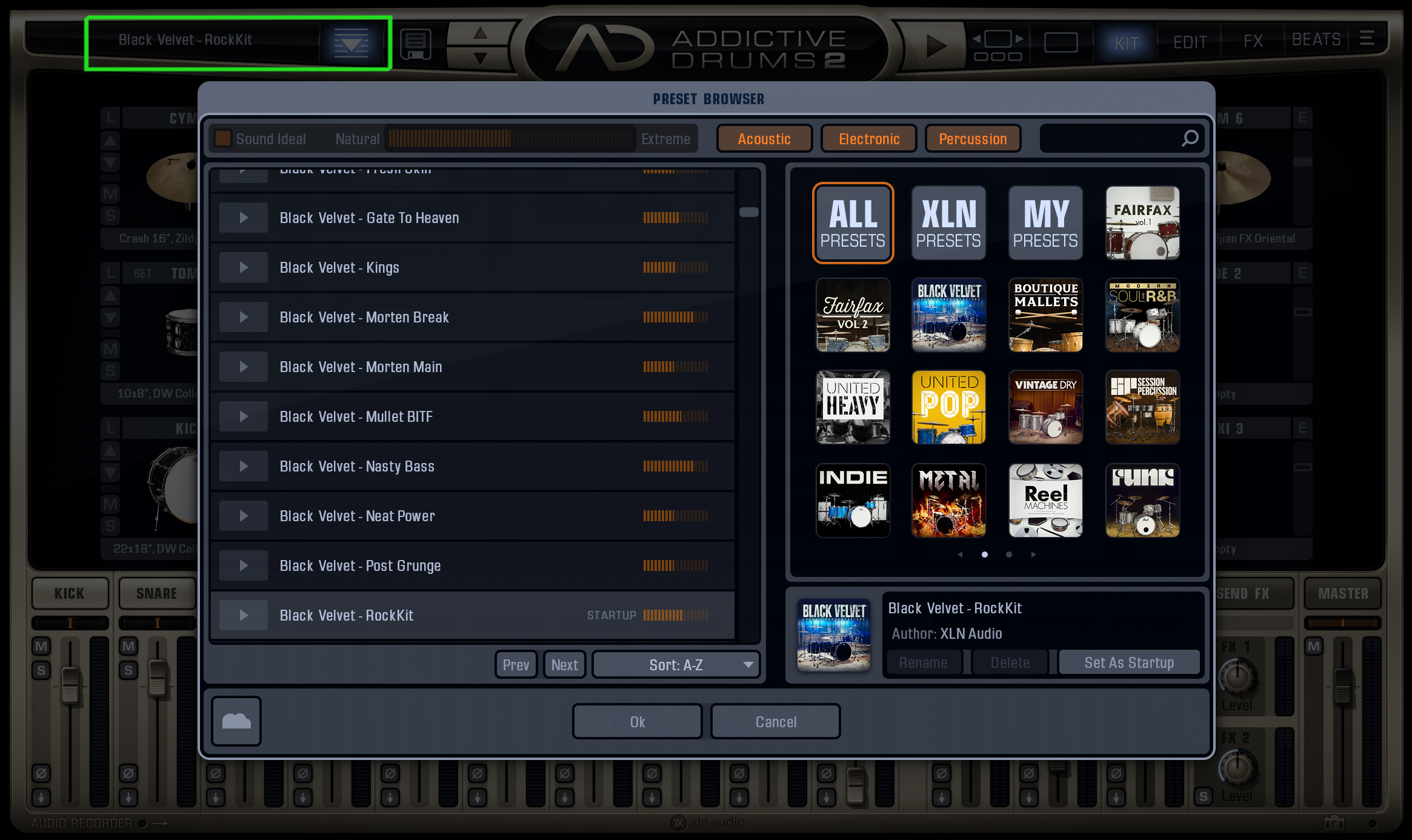Select the ALL PRESETS category tile
The height and width of the screenshot is (840, 1412).
point(853,223)
